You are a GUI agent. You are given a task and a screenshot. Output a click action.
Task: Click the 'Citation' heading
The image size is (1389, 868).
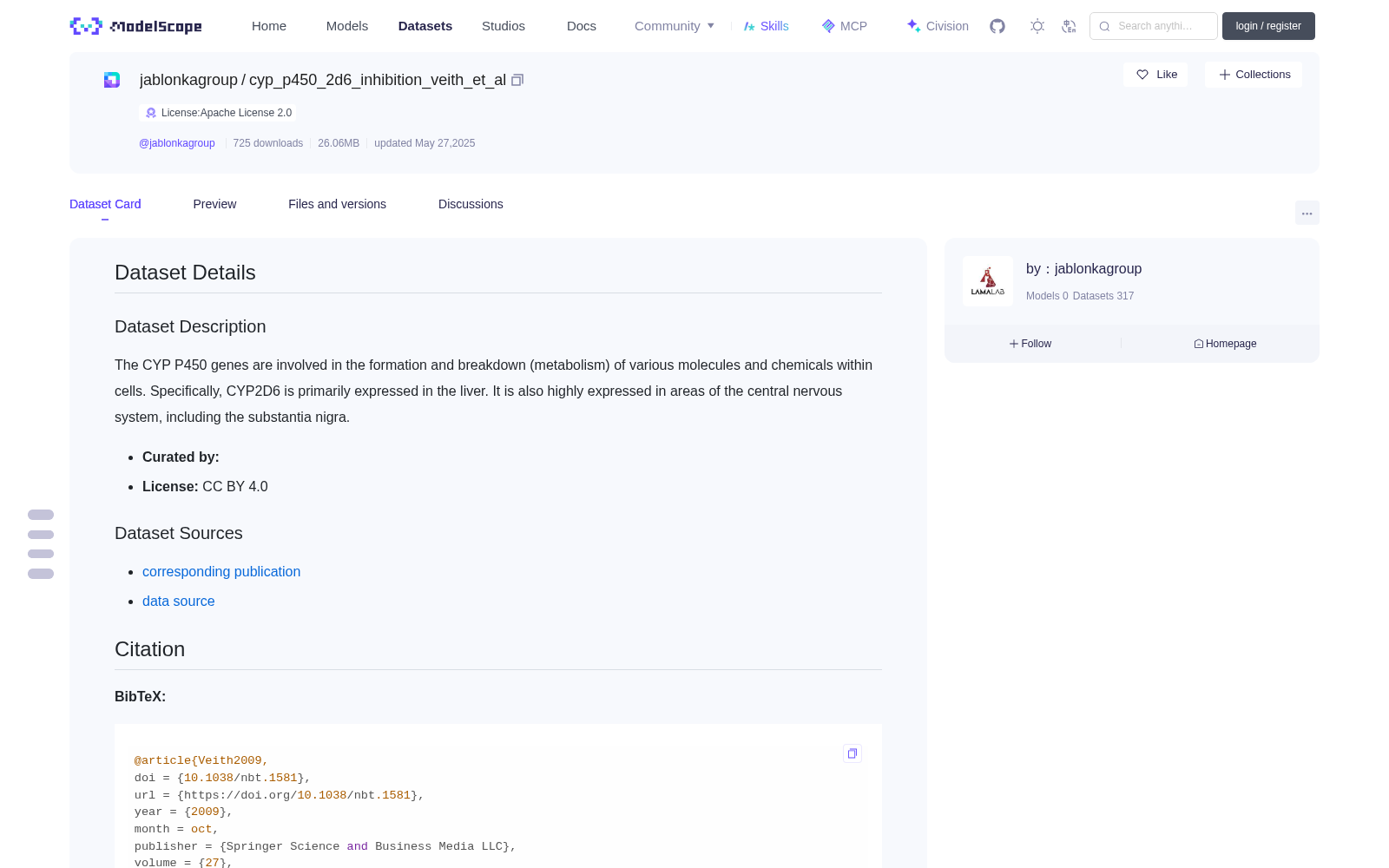click(149, 649)
